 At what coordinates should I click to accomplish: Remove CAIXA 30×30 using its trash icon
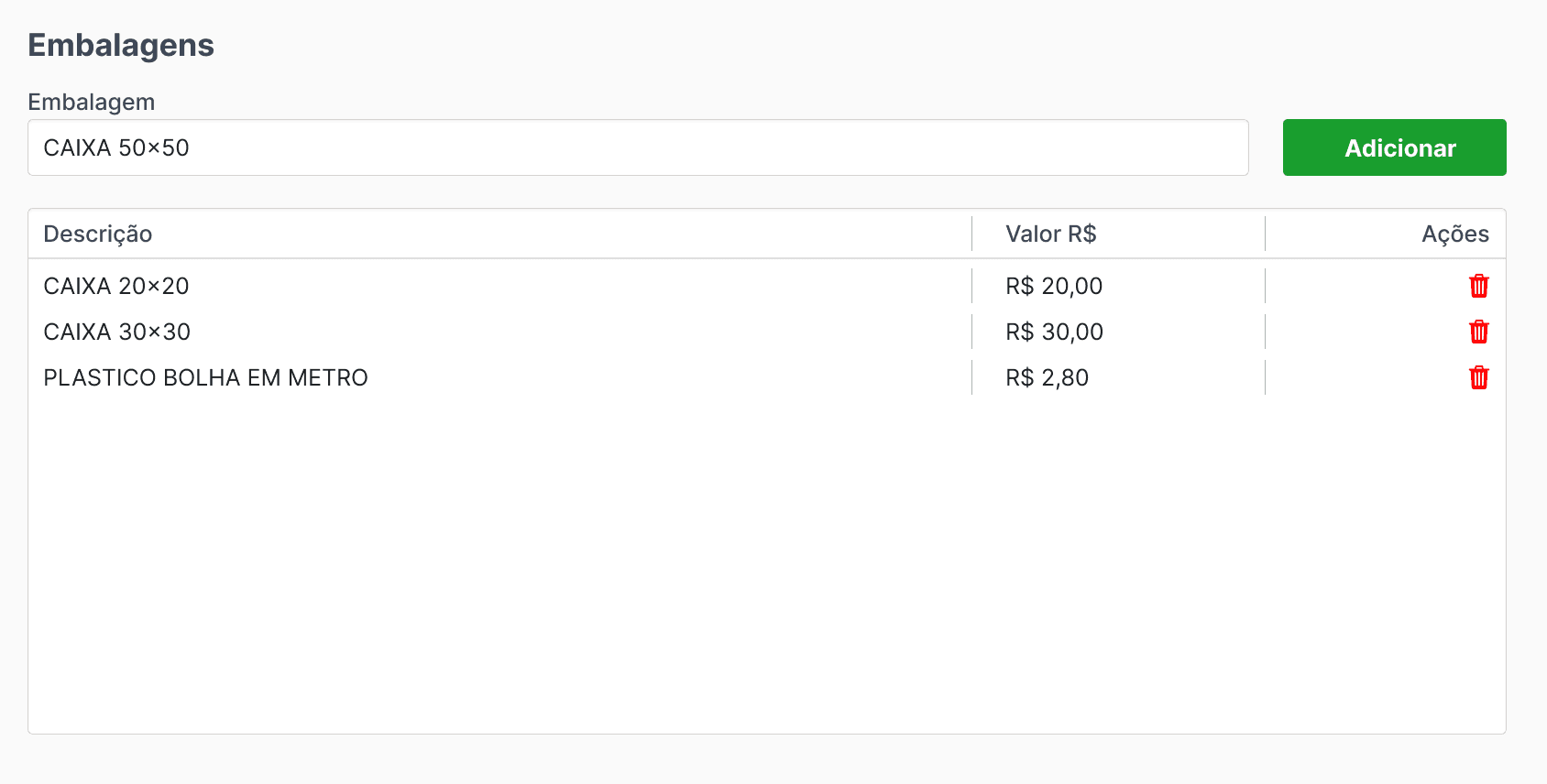(1478, 332)
